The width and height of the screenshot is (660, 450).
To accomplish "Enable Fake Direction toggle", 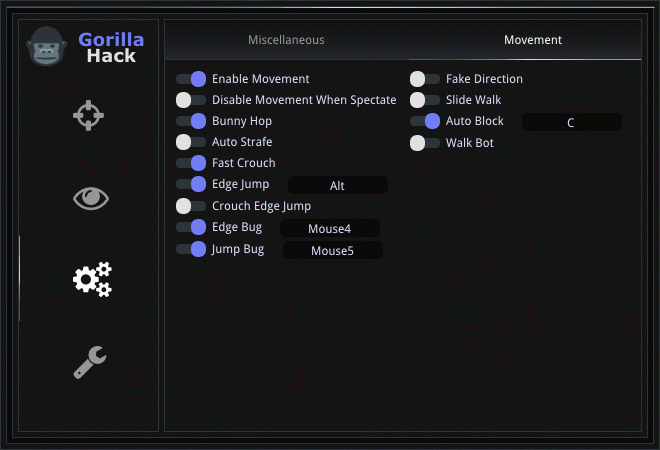I will [x=425, y=79].
